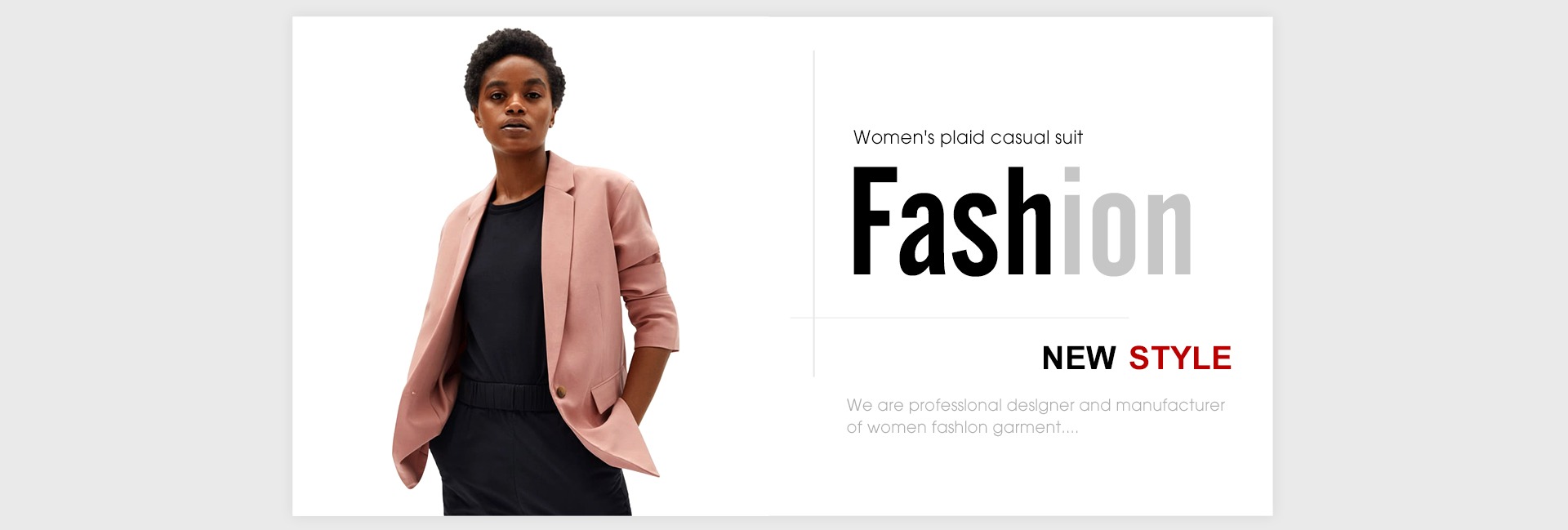Click the red word STYLE

1180,358
